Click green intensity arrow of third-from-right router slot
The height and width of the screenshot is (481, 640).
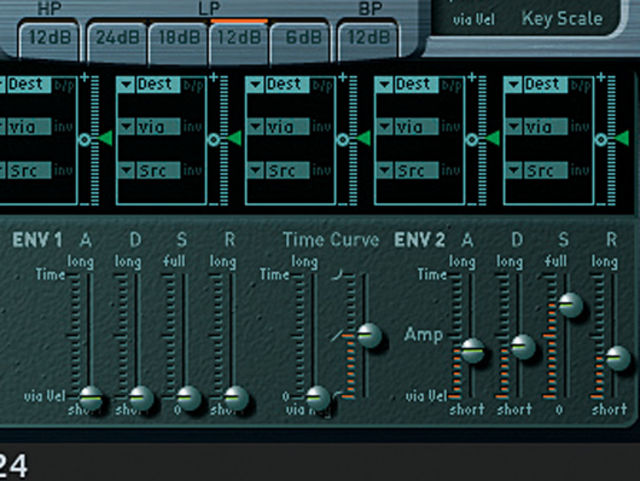(363, 138)
